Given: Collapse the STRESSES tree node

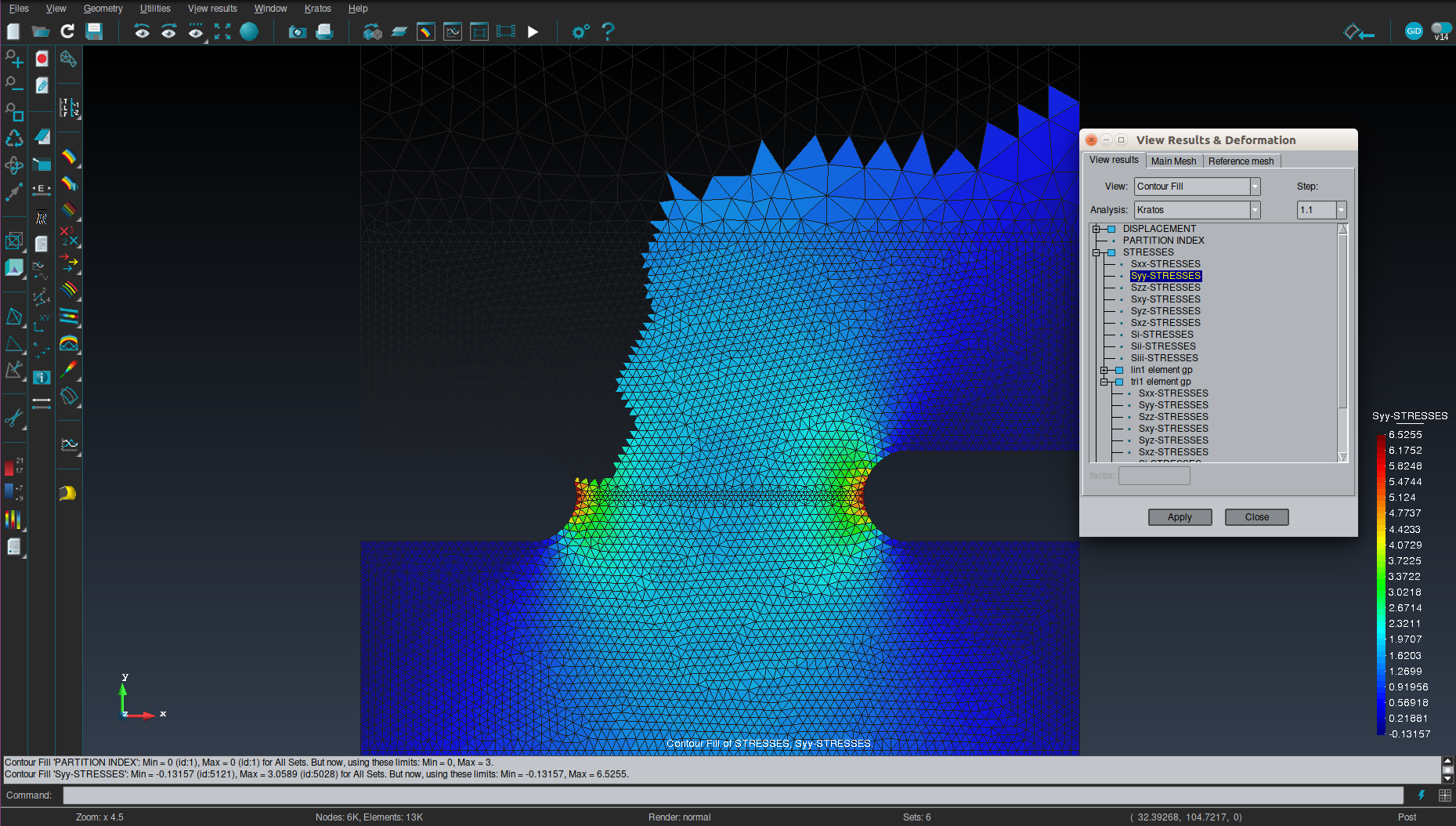Looking at the screenshot, I should pos(1097,252).
